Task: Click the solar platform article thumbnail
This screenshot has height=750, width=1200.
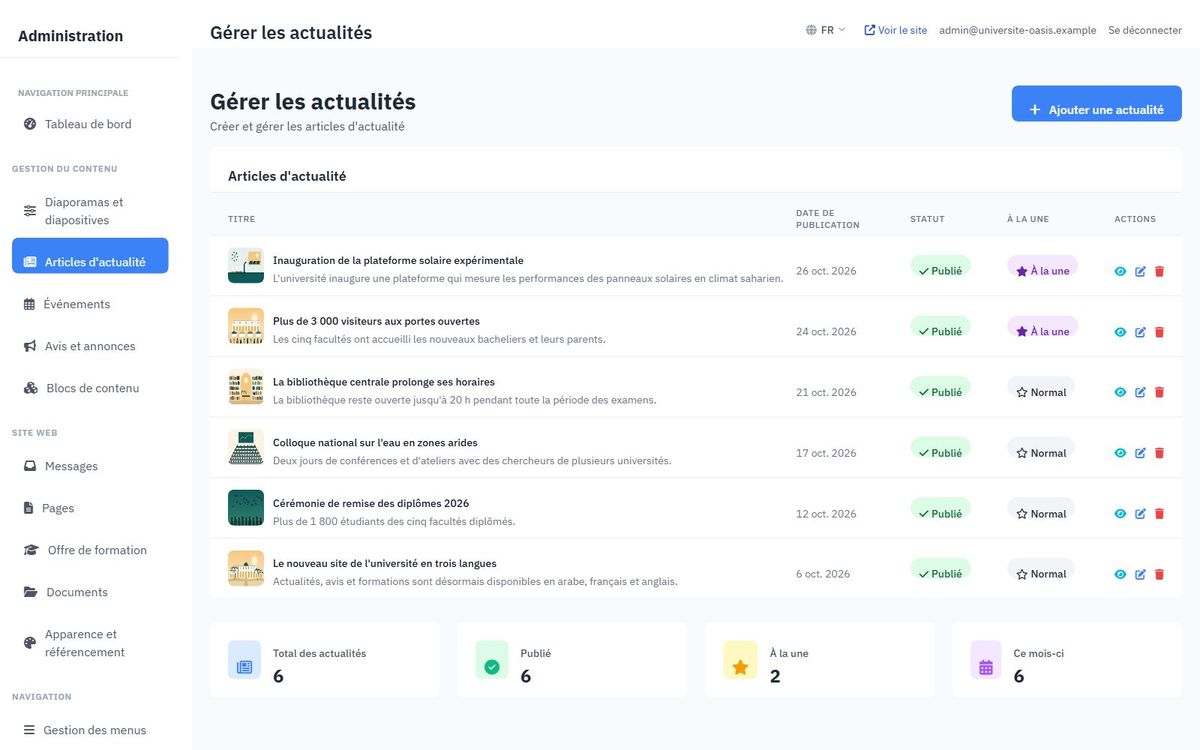Action: (246, 266)
